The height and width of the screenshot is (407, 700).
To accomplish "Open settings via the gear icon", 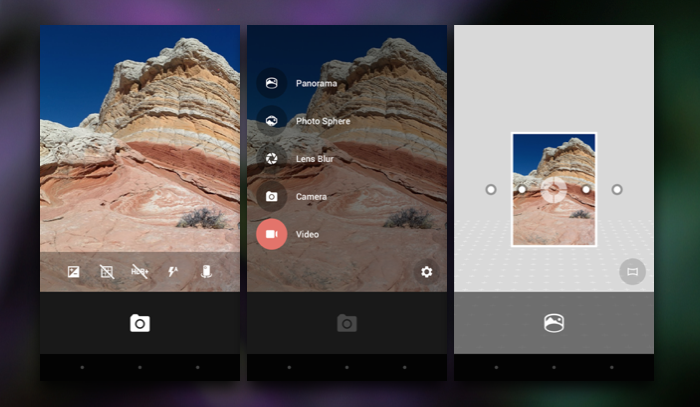I will point(426,272).
